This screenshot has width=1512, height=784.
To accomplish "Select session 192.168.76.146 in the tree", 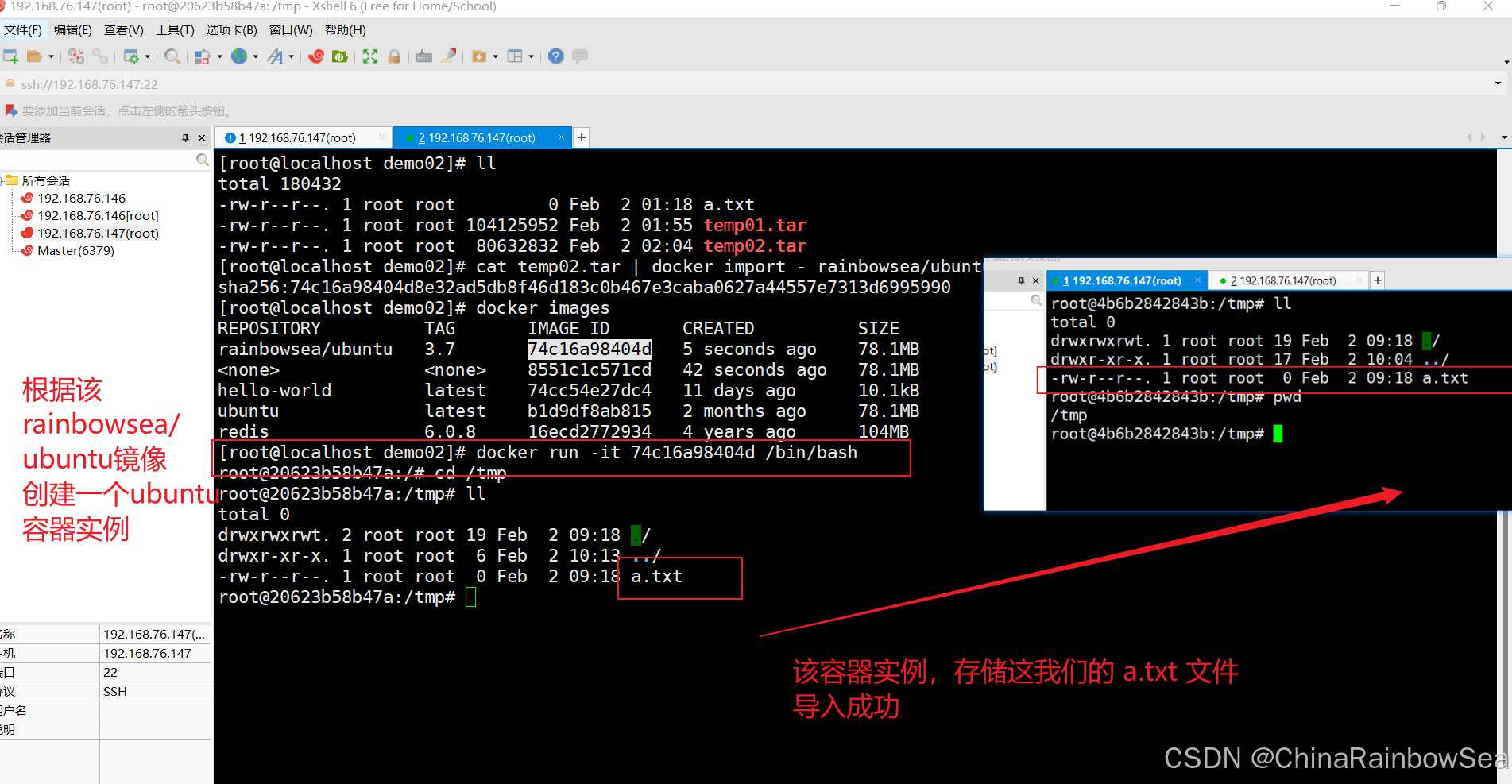I will 82,199.
